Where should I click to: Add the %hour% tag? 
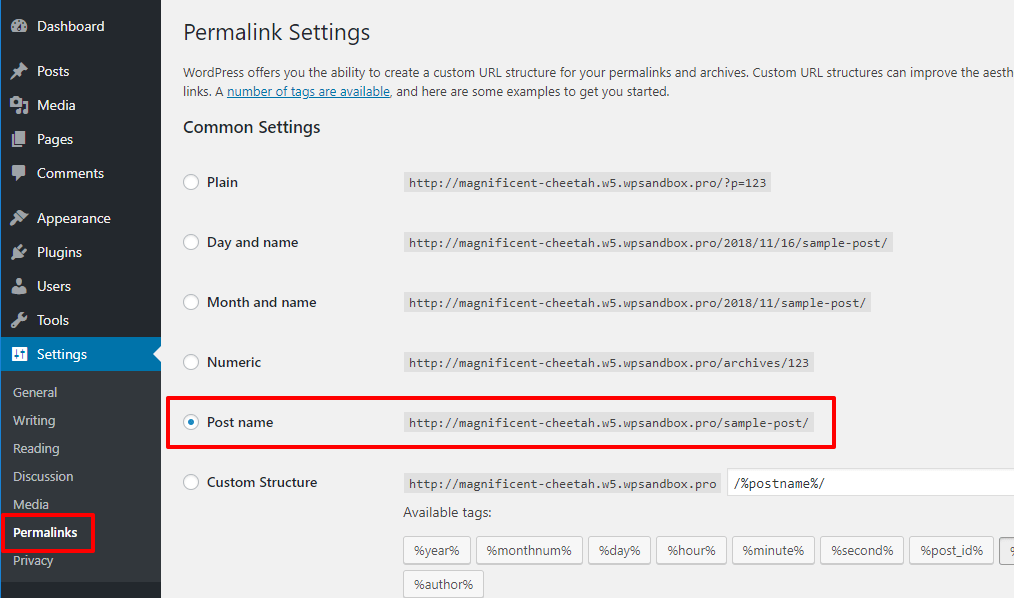(691, 550)
